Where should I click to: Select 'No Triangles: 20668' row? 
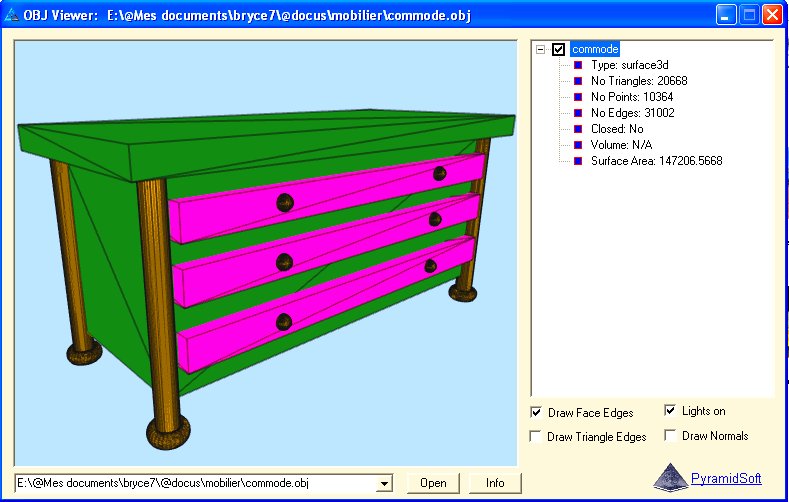coord(639,81)
